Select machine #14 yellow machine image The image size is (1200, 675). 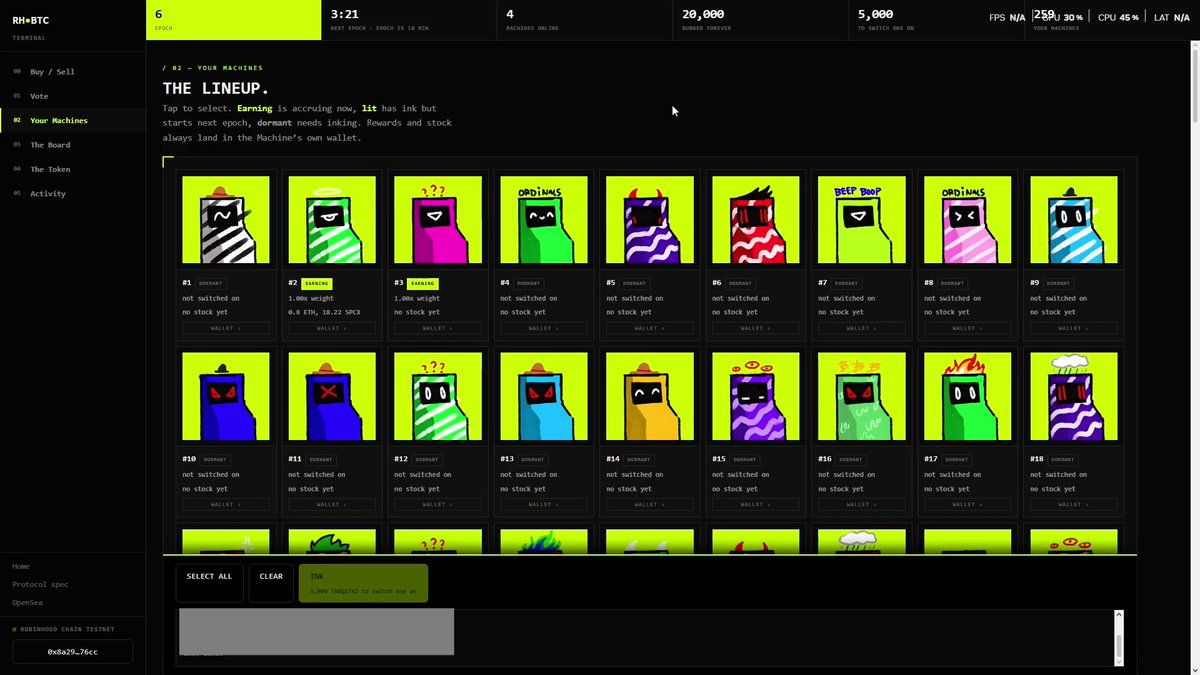click(x=650, y=396)
